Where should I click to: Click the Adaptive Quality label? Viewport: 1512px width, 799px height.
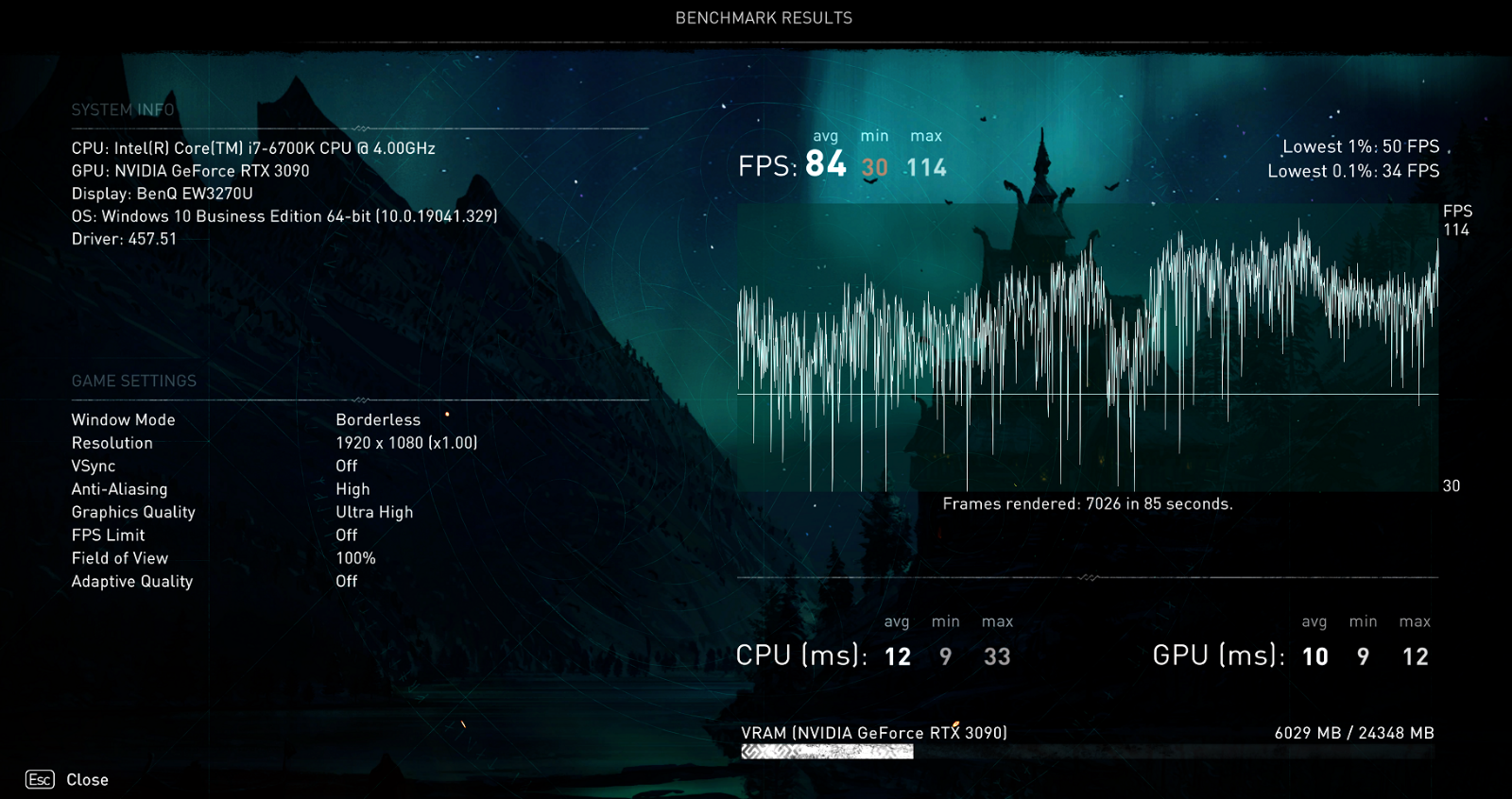pyautogui.click(x=132, y=582)
